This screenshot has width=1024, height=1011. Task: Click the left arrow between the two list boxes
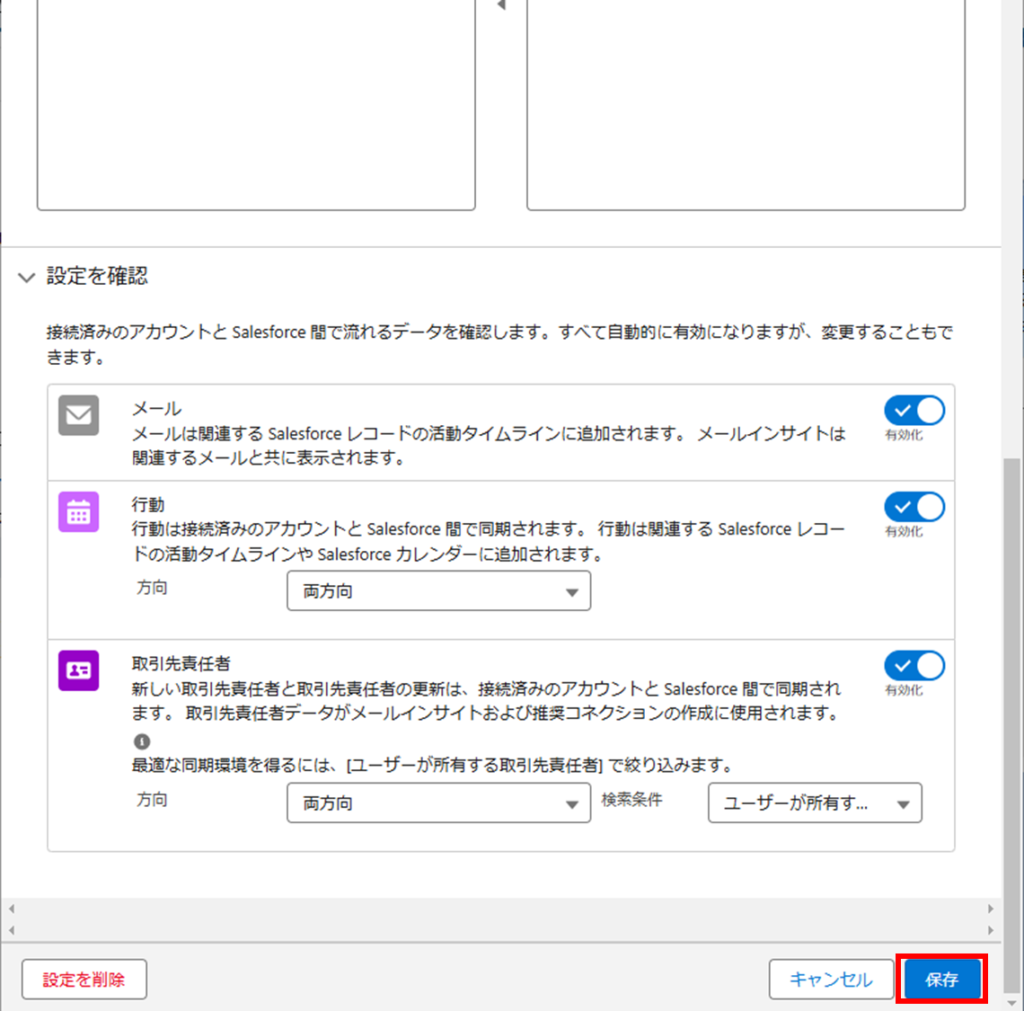click(x=501, y=5)
